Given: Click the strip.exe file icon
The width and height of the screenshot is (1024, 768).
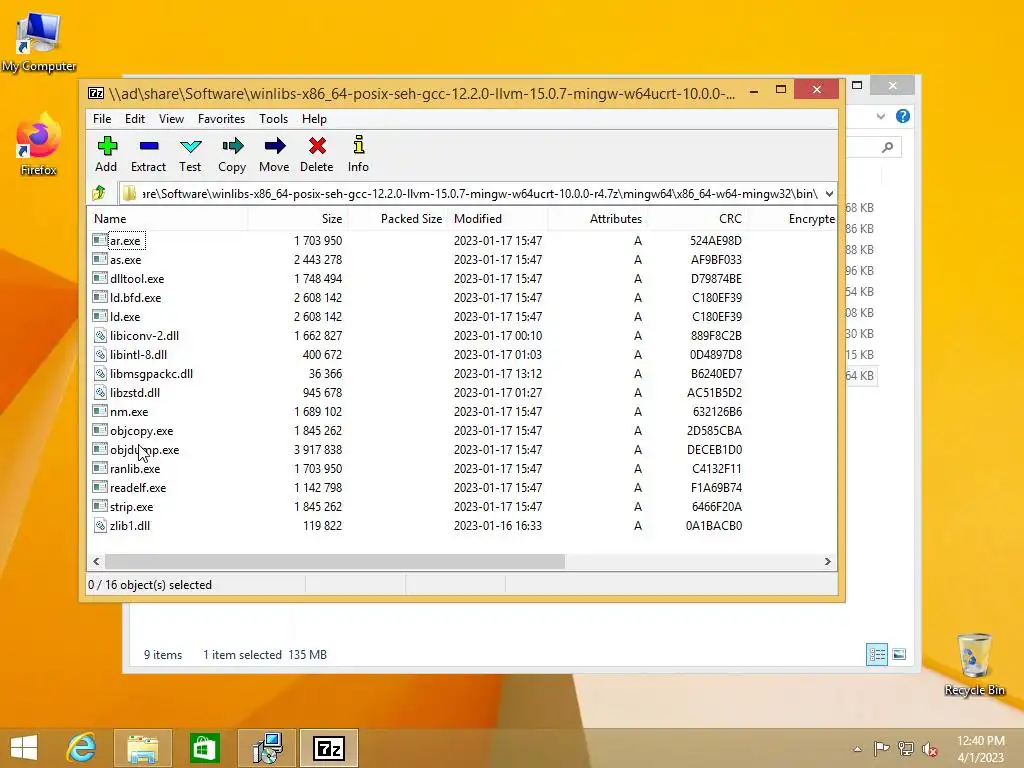Looking at the screenshot, I should point(100,507).
